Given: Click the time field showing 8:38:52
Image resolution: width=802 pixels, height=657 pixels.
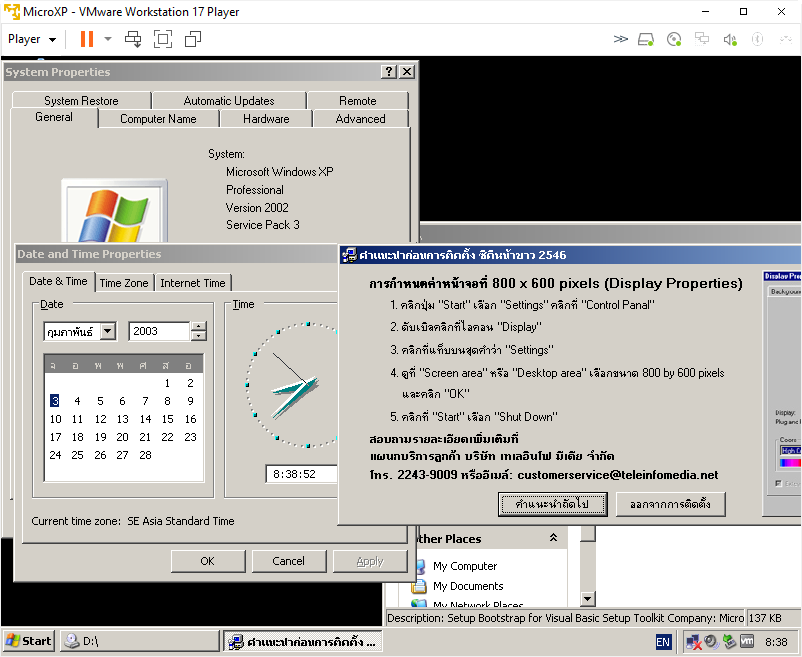Looking at the screenshot, I should [301, 474].
